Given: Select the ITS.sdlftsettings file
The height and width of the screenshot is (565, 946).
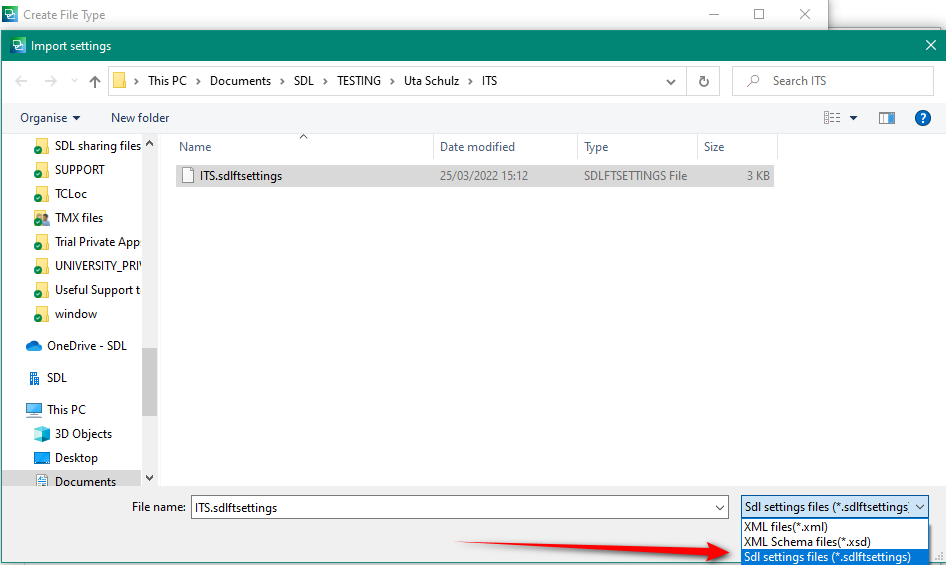Looking at the screenshot, I should click(475, 176).
